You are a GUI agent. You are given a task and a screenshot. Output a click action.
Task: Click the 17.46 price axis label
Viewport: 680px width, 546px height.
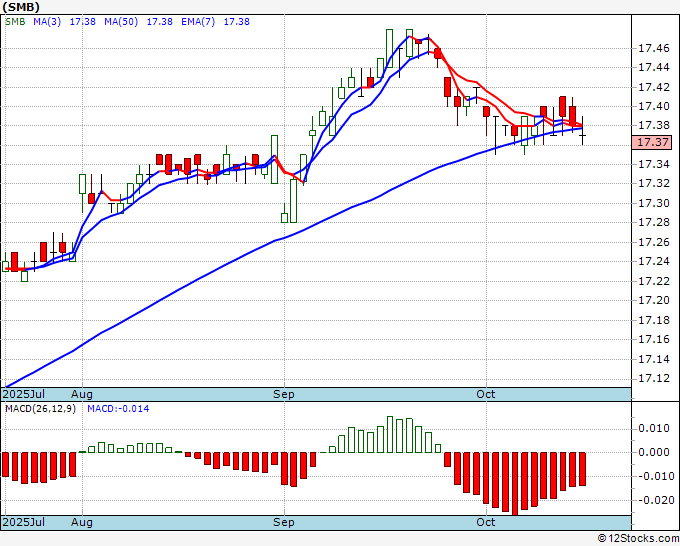pyautogui.click(x=654, y=48)
